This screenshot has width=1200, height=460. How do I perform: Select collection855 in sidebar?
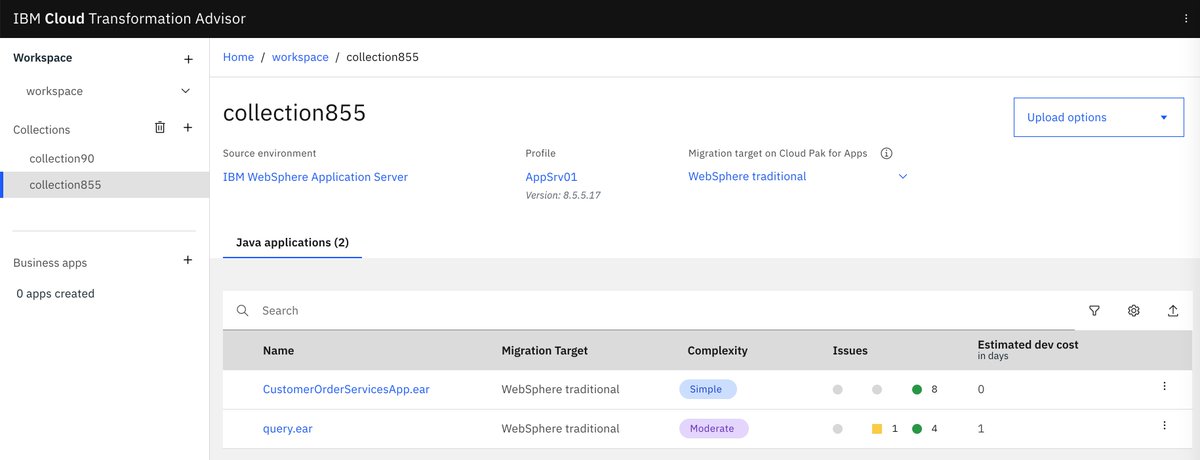[x=105, y=185]
